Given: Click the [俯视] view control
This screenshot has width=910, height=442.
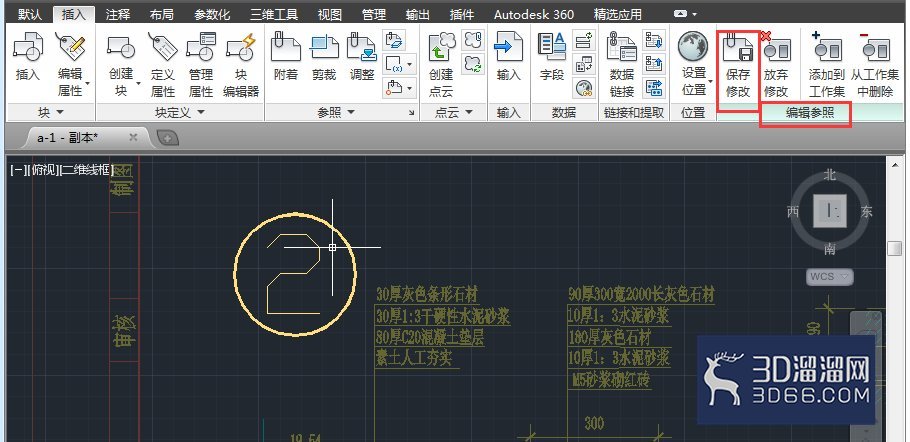Looking at the screenshot, I should click(x=42, y=170).
